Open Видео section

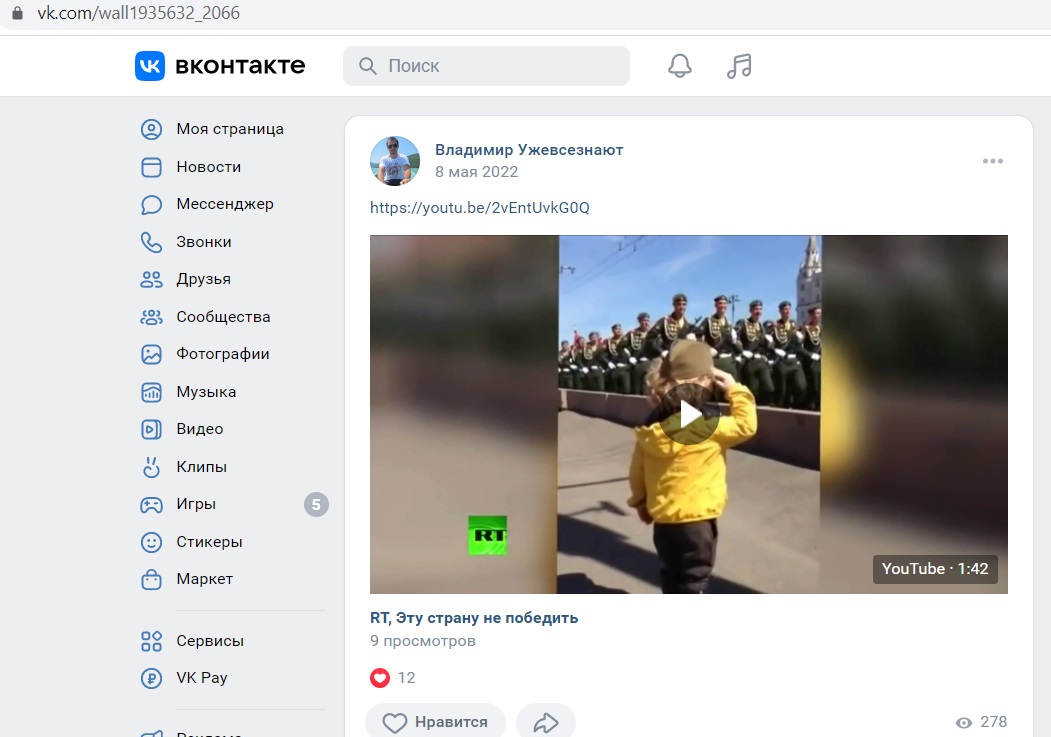point(200,429)
